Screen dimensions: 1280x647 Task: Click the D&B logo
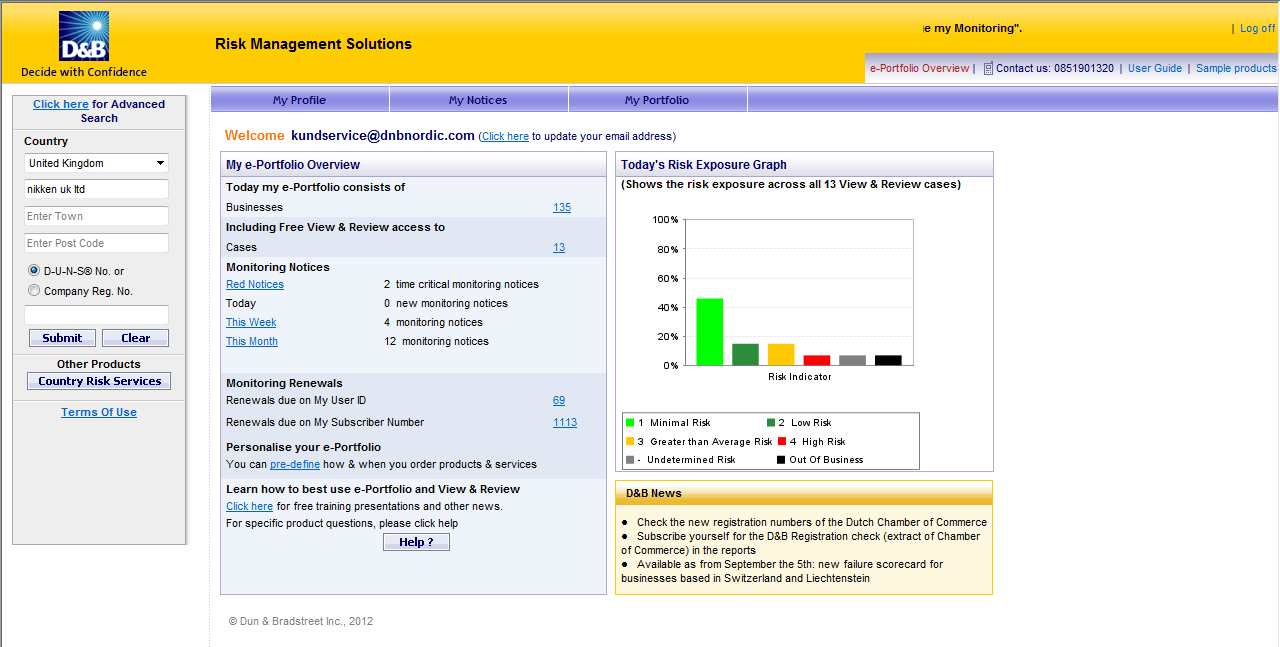(84, 37)
